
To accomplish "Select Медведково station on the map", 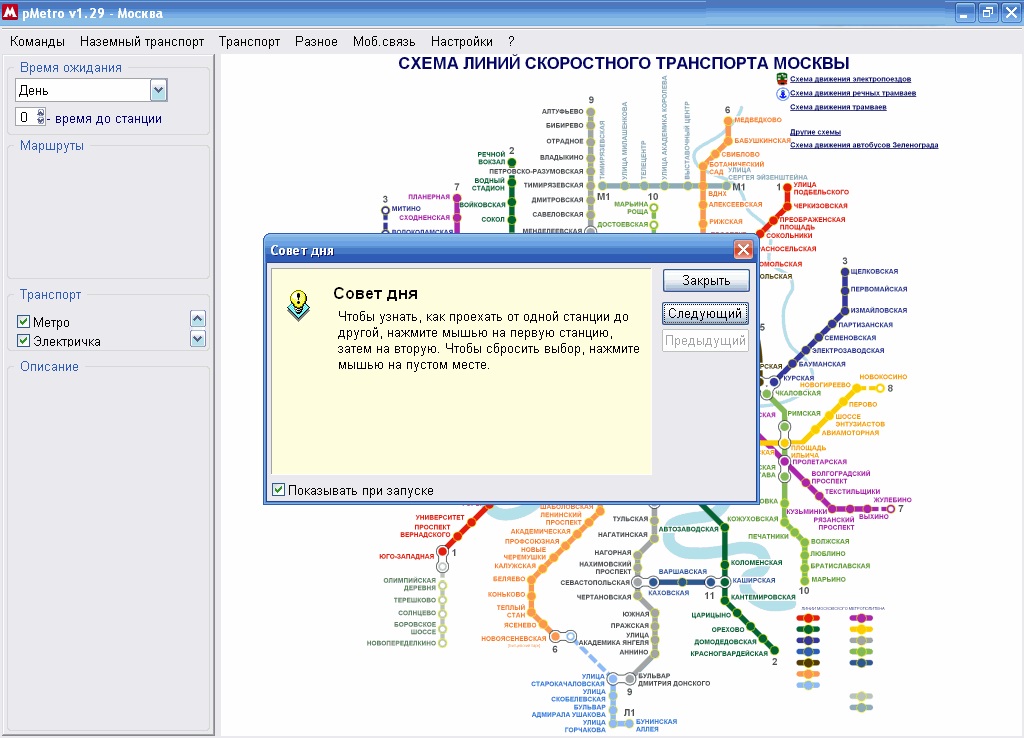I will [727, 121].
